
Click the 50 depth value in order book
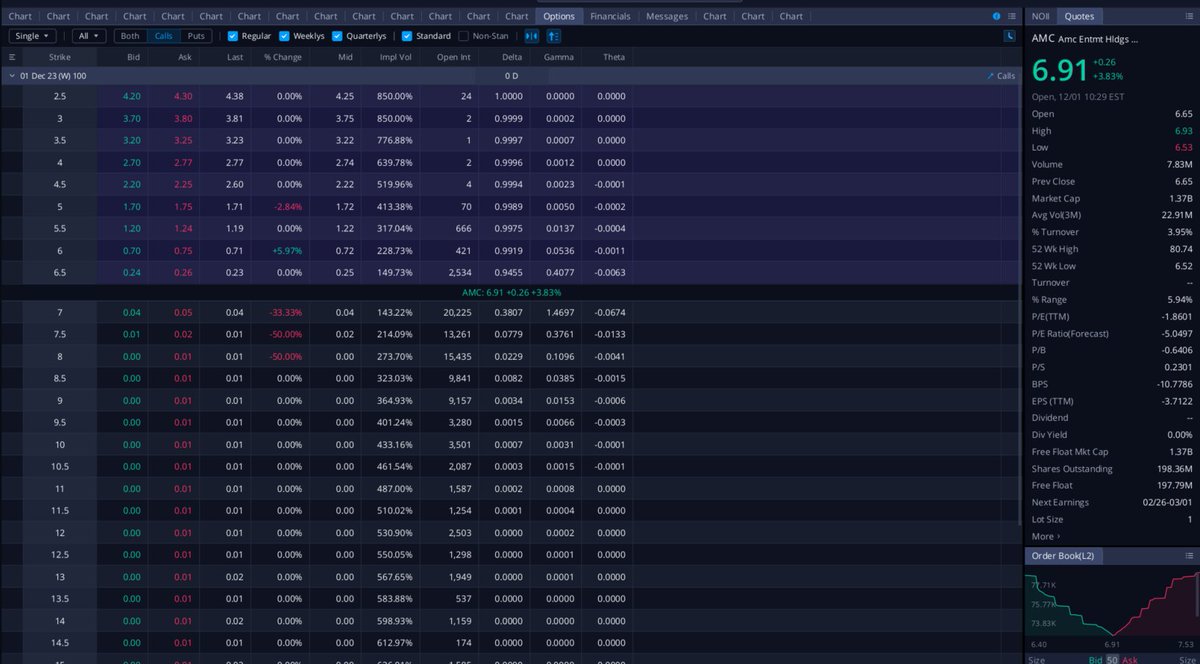point(1111,660)
